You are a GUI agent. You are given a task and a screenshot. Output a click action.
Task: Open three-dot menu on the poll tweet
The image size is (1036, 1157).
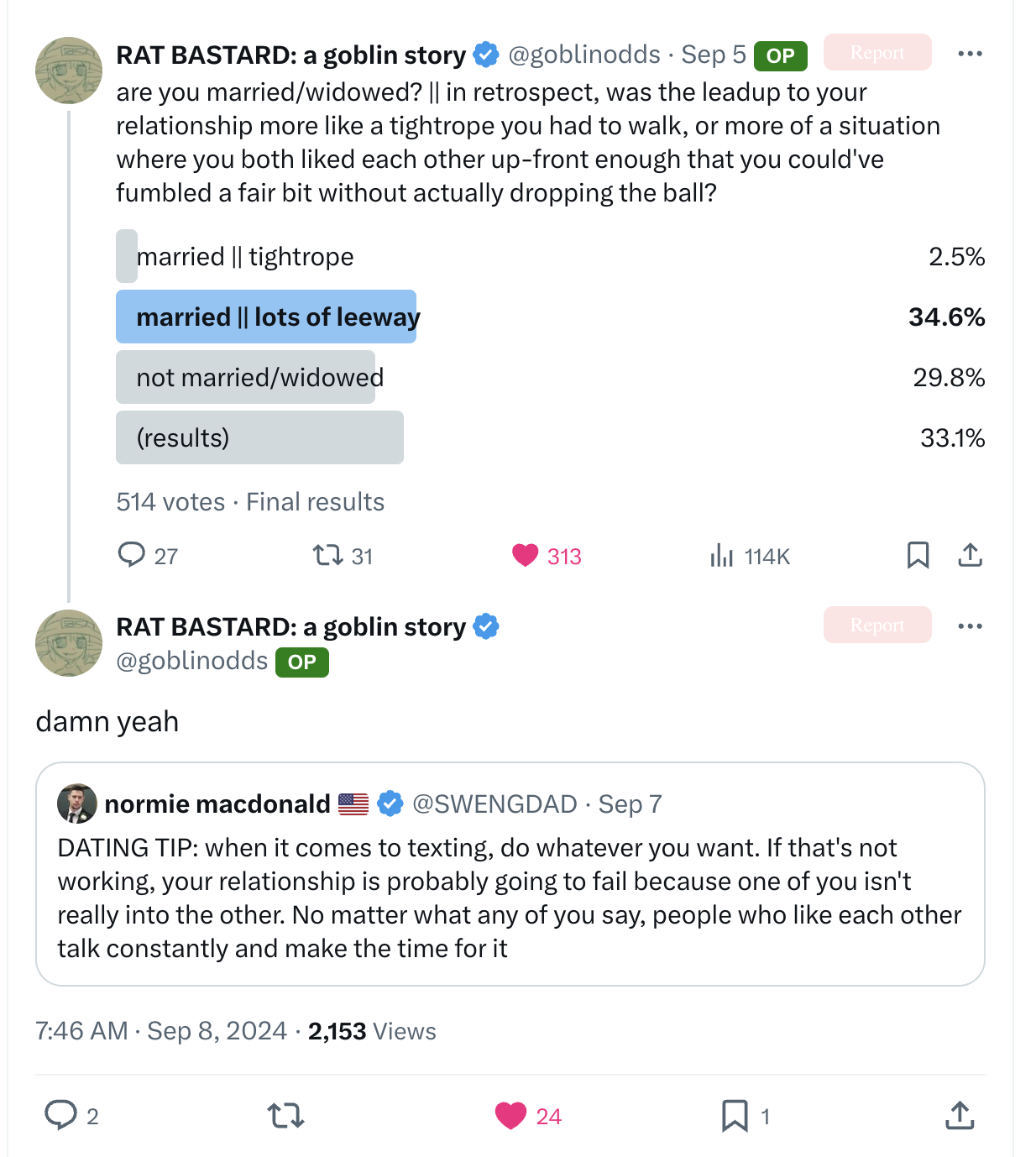(970, 54)
